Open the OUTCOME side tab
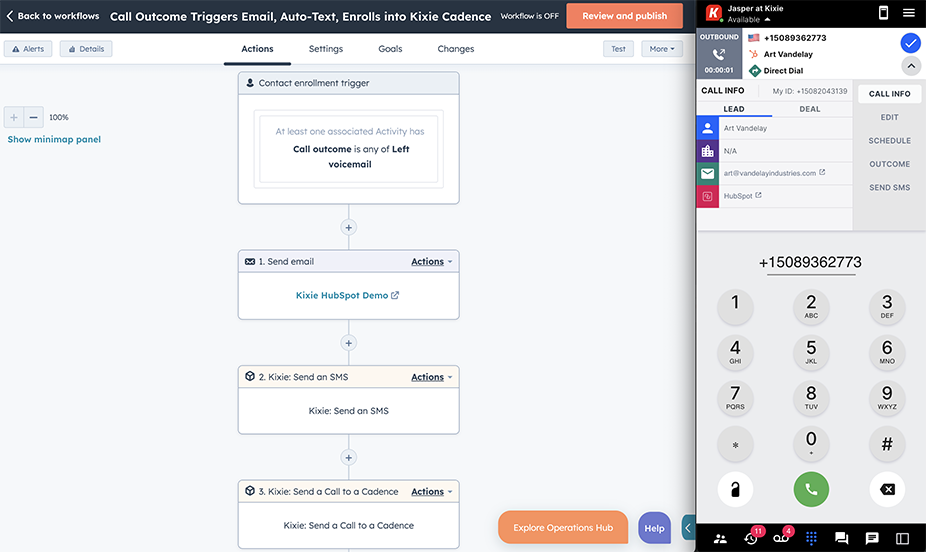 tap(889, 164)
